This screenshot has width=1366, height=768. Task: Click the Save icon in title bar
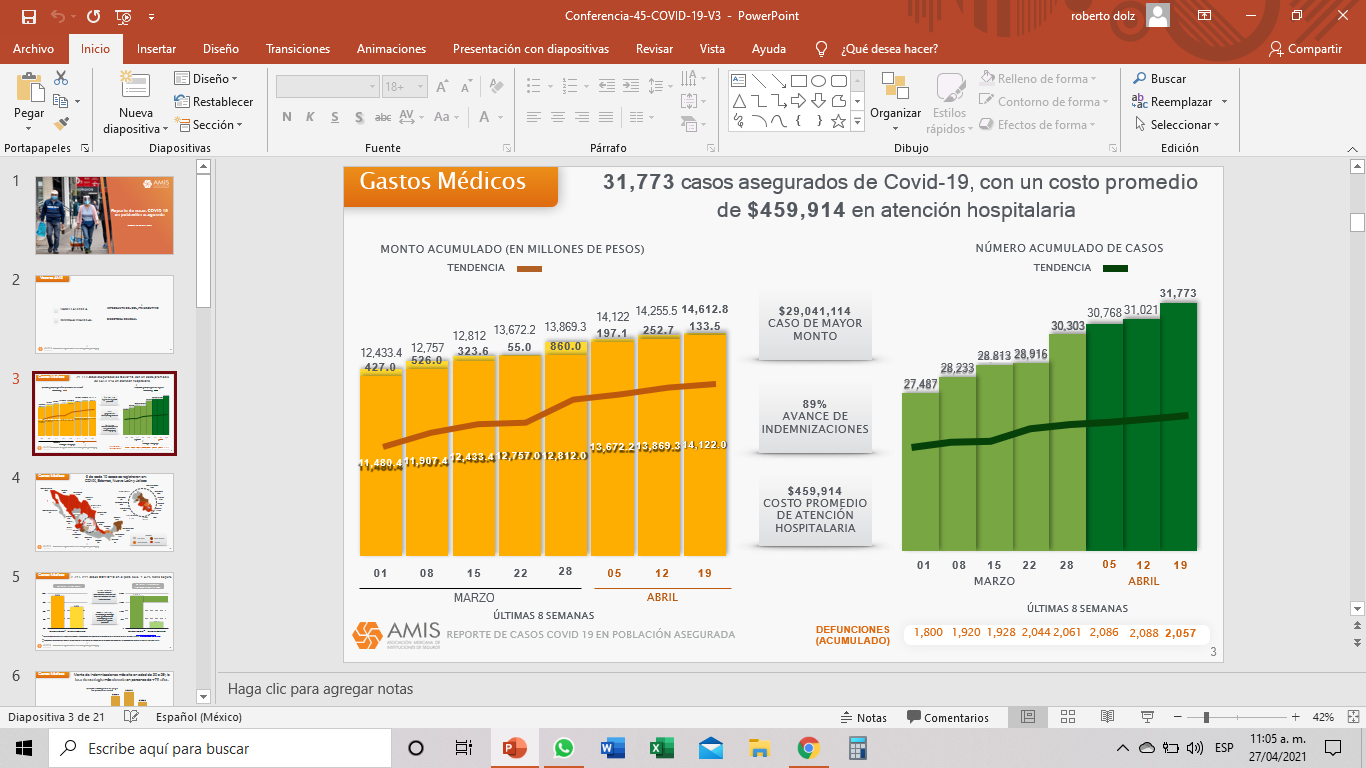[29, 16]
